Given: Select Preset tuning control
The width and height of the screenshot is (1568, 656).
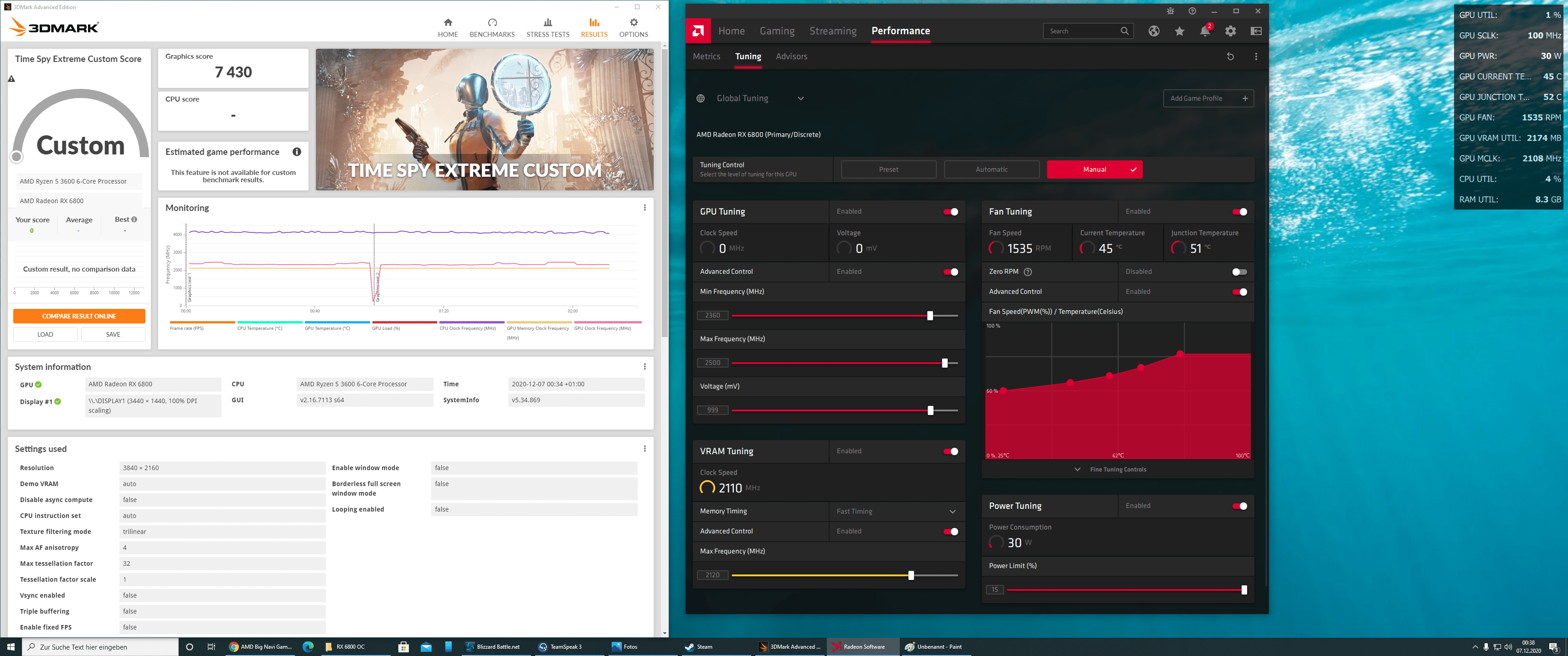Looking at the screenshot, I should [x=889, y=170].
